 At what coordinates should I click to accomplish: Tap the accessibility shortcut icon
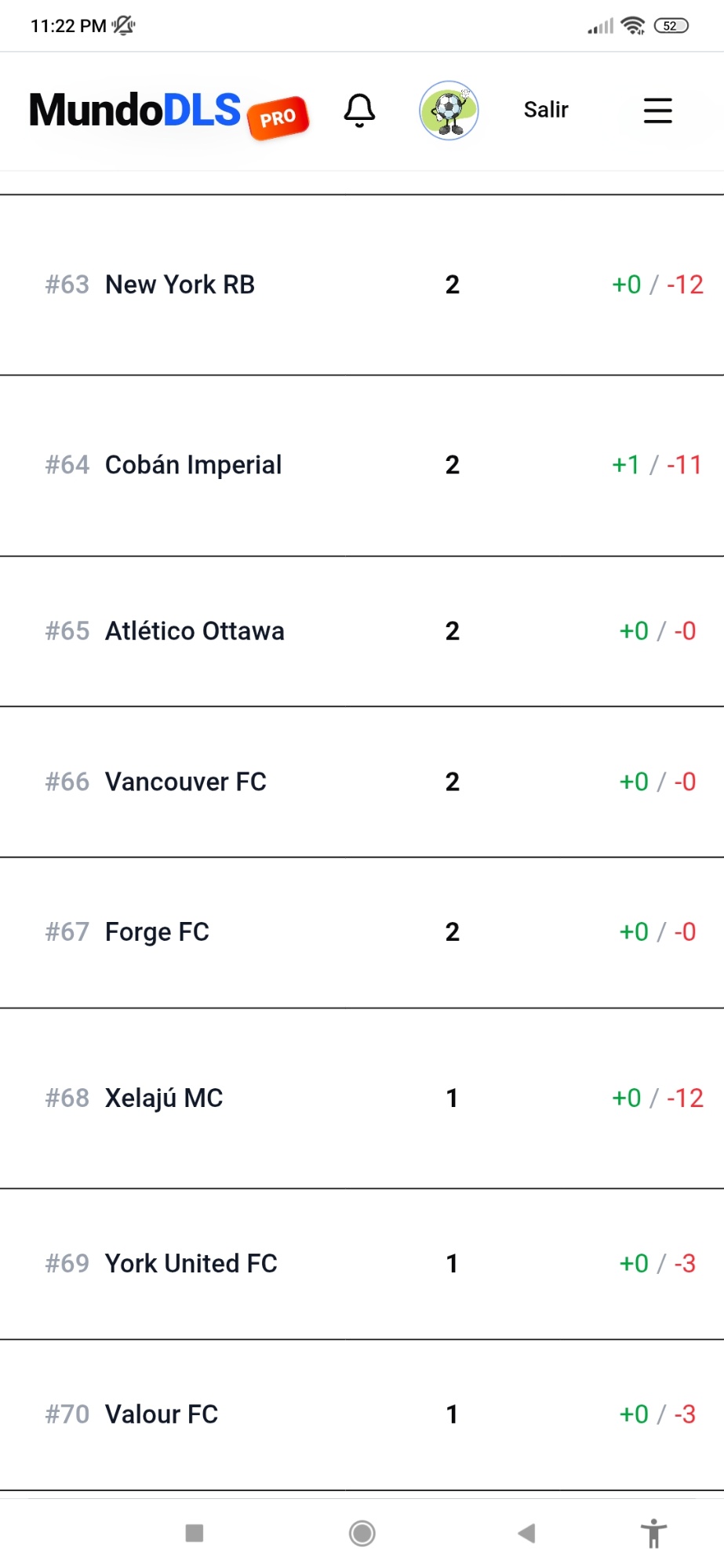click(653, 1533)
